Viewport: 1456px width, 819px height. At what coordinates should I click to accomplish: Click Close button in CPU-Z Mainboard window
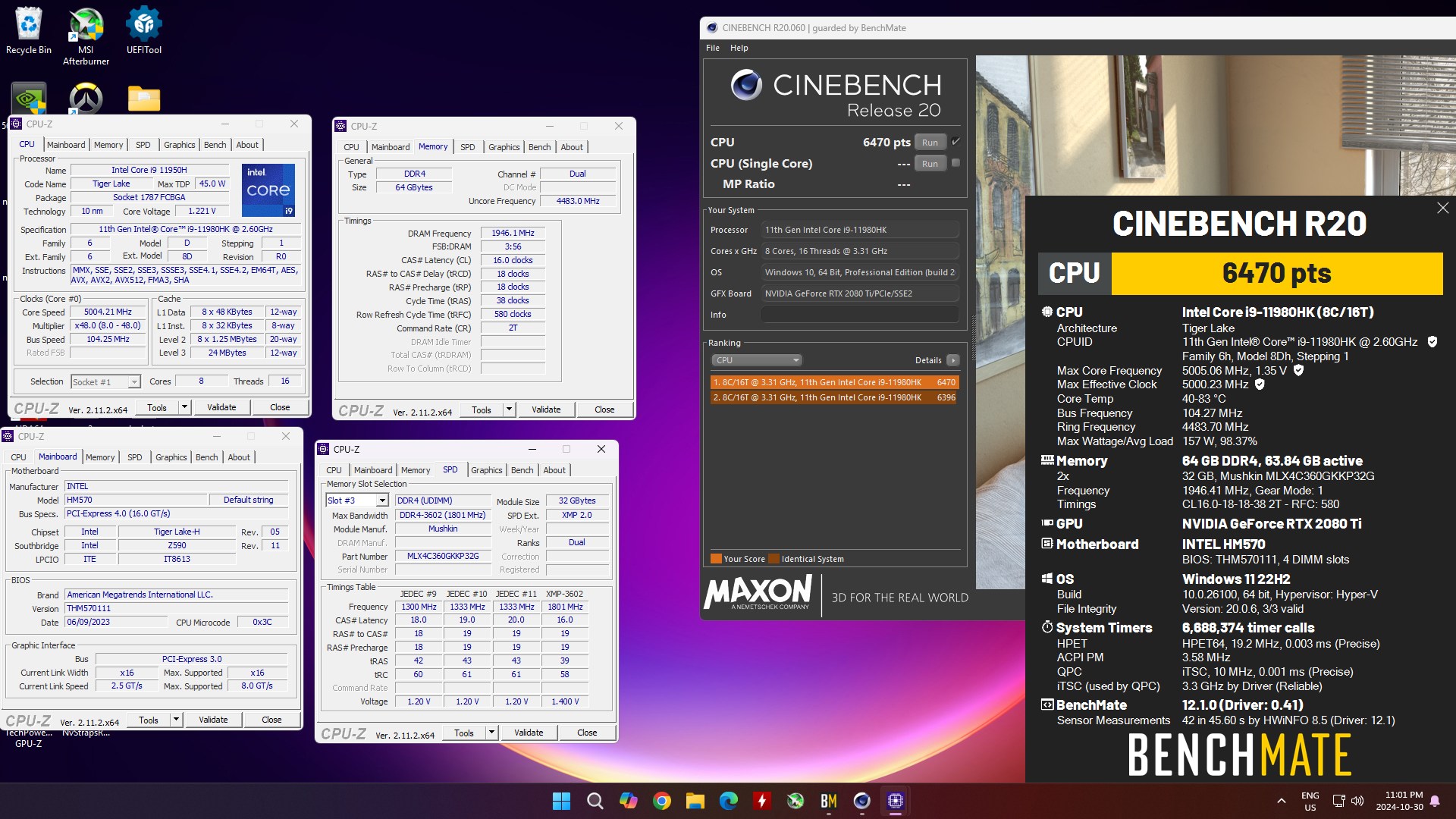tap(271, 720)
